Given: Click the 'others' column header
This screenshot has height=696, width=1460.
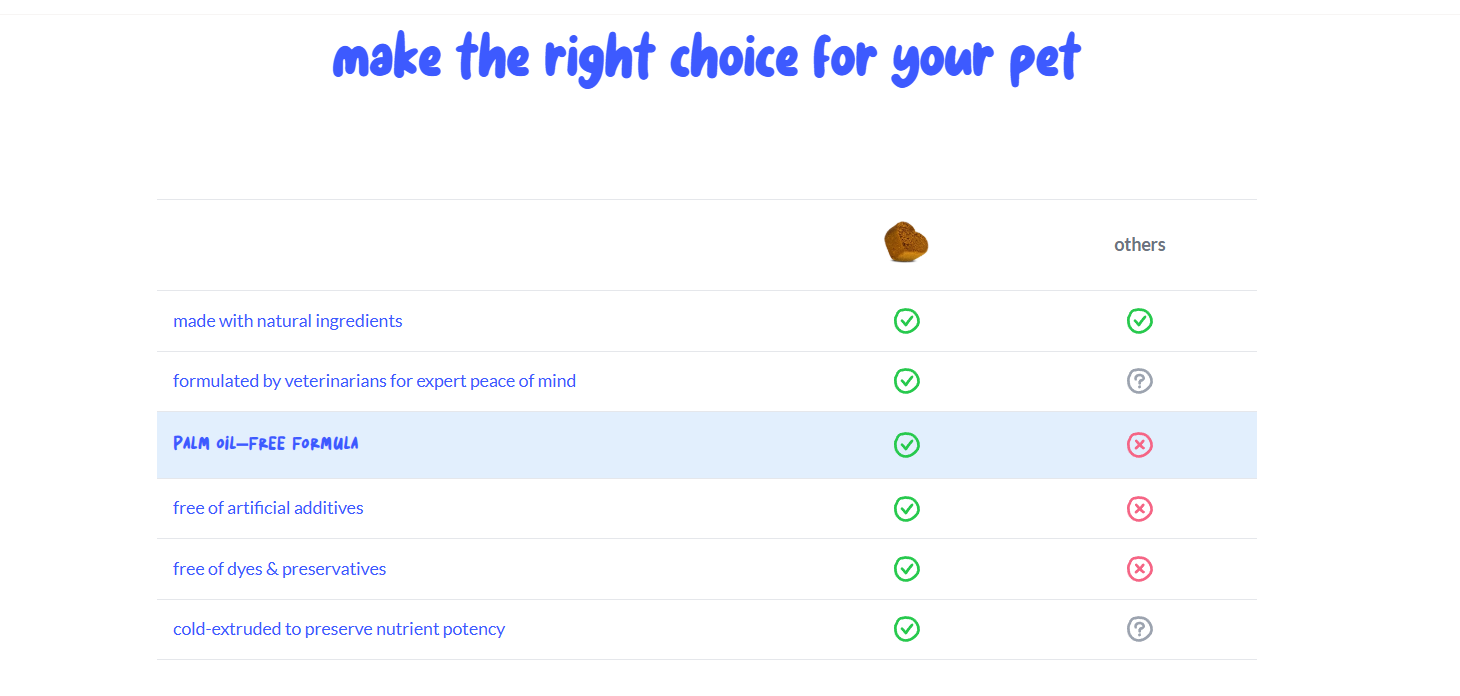Looking at the screenshot, I should 1139,245.
